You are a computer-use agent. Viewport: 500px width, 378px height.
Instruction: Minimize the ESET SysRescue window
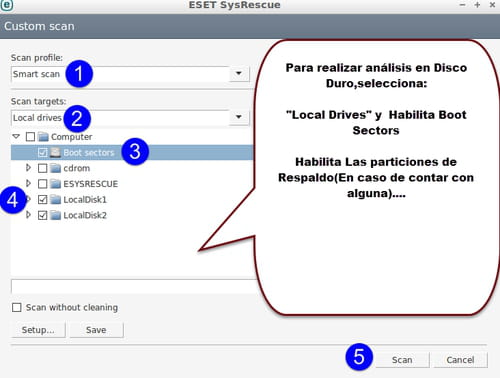click(462, 5)
